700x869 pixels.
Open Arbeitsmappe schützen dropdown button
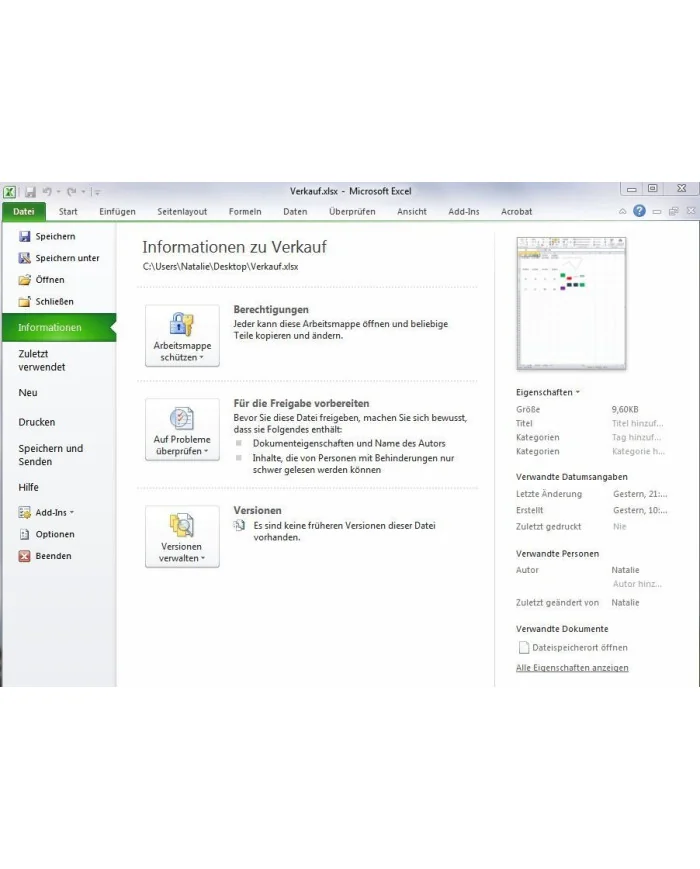[x=182, y=336]
